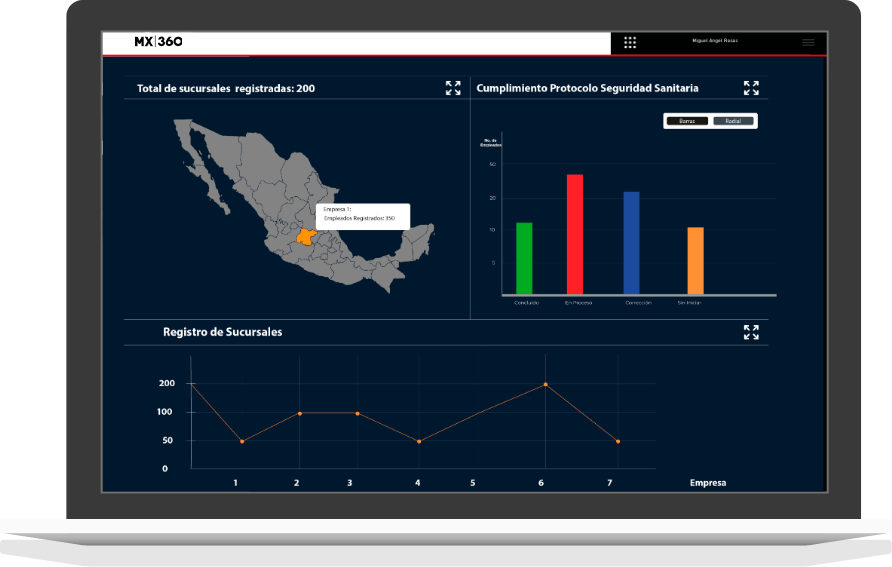Expand the Cumplimiento Protocolo chart to fullscreen
892x567 pixels.
[751, 88]
